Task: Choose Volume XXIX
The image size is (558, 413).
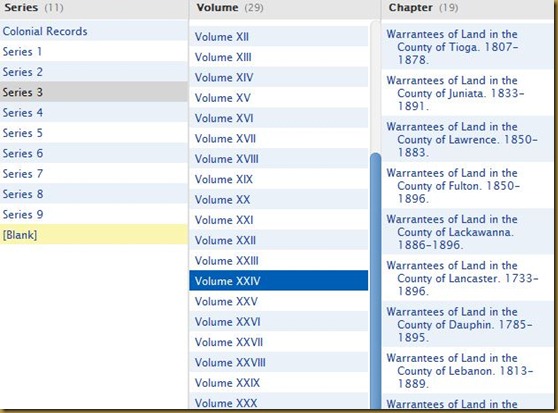Action: (x=279, y=383)
